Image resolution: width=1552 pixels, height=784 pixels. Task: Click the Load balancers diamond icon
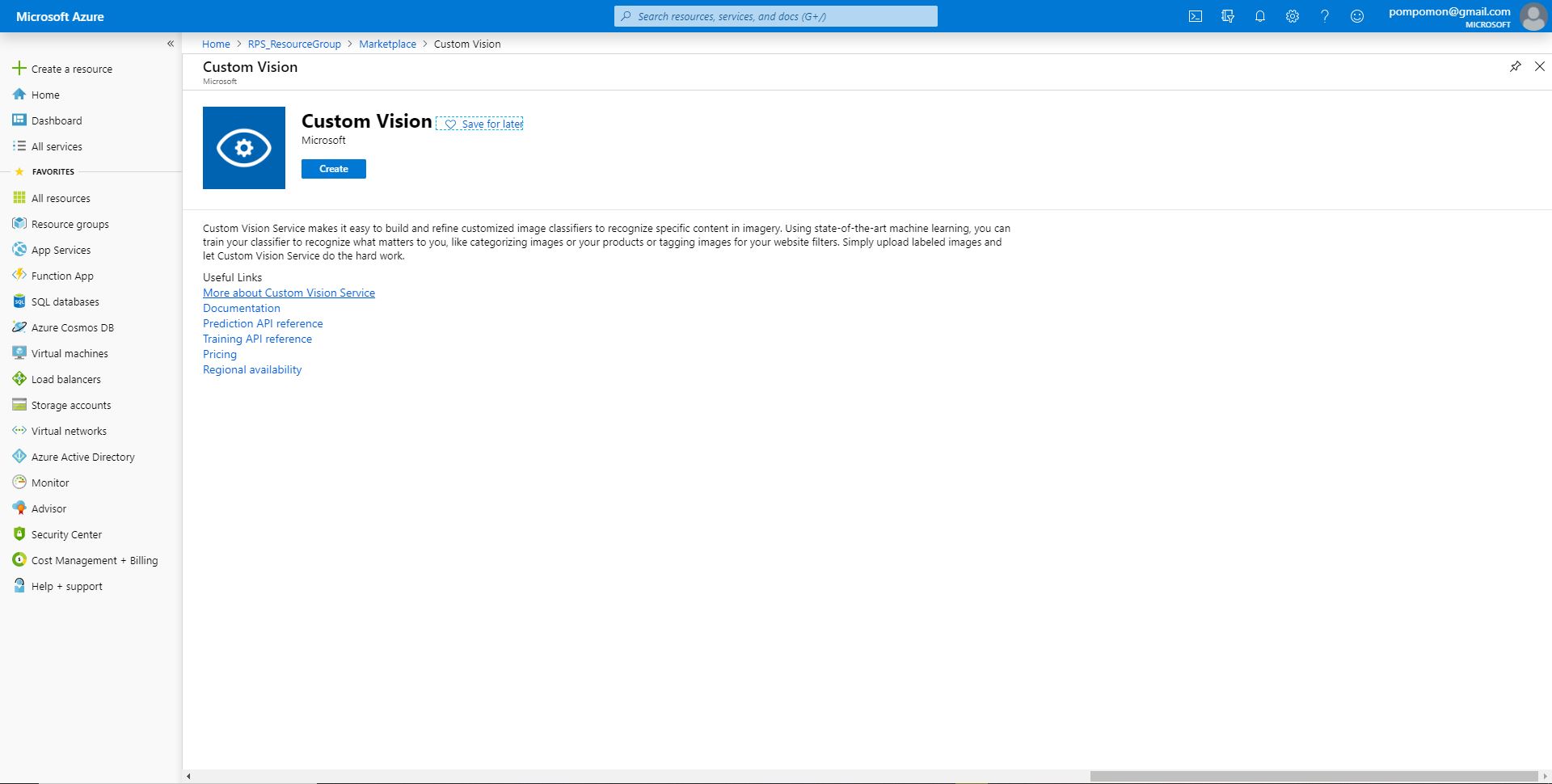pos(19,379)
